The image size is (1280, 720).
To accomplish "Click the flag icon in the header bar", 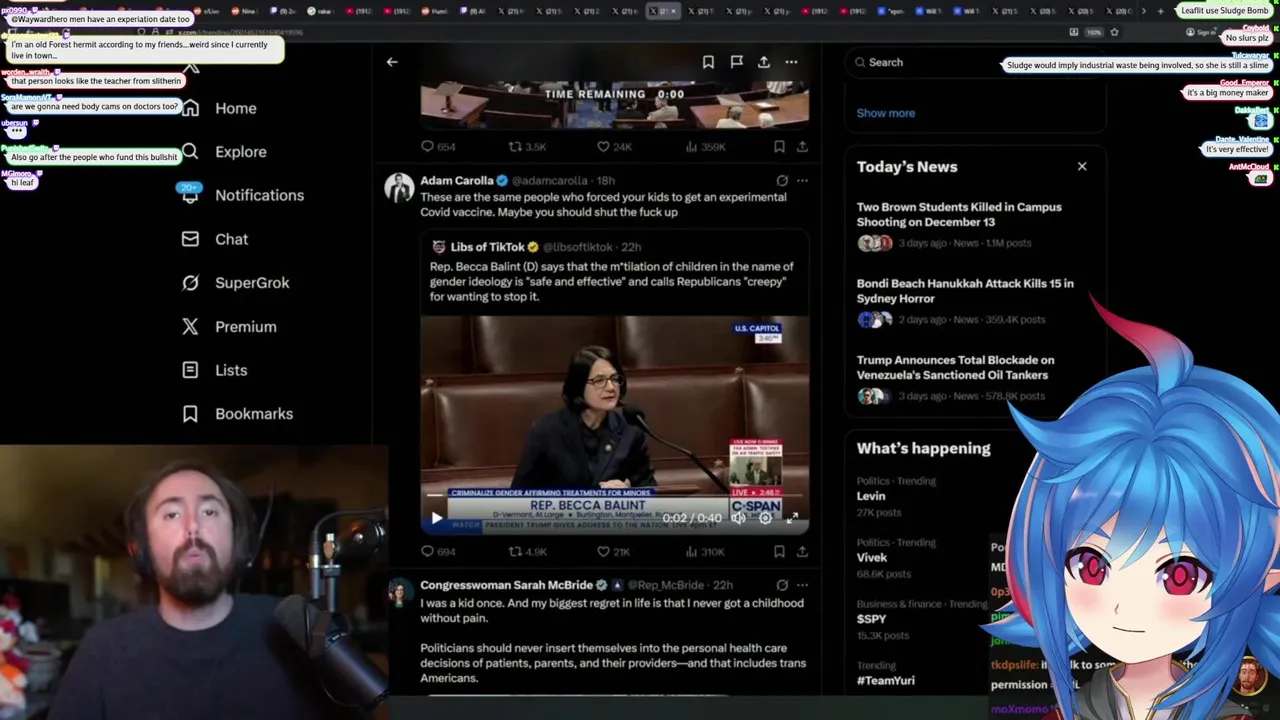I will click(736, 62).
